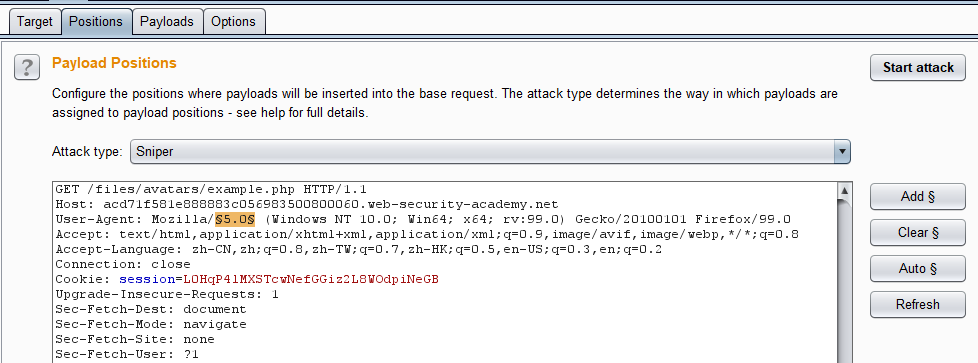This screenshot has width=978, height=363.
Task: Switch to the Target tab
Action: (x=34, y=21)
